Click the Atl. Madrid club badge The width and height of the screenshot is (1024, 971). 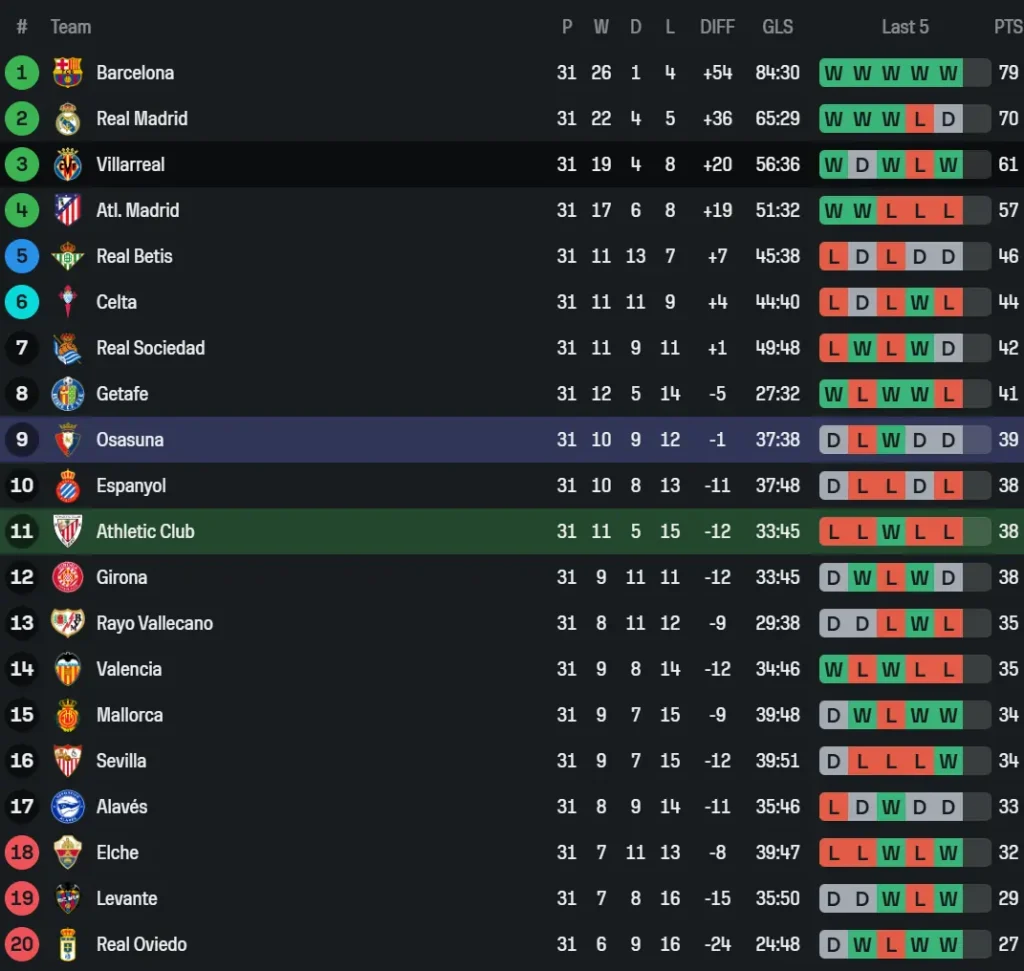tap(67, 211)
